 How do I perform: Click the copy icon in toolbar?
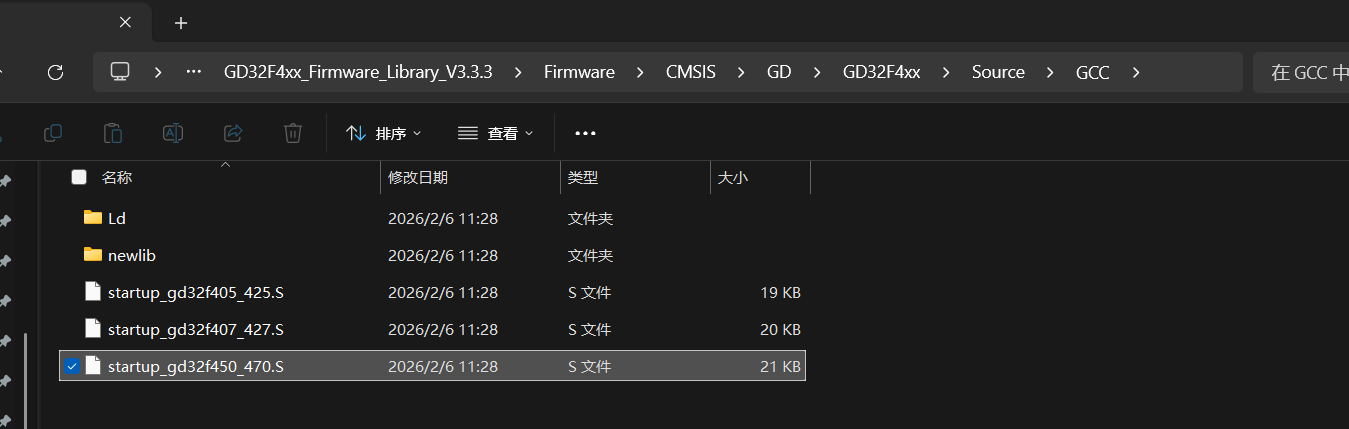(53, 133)
